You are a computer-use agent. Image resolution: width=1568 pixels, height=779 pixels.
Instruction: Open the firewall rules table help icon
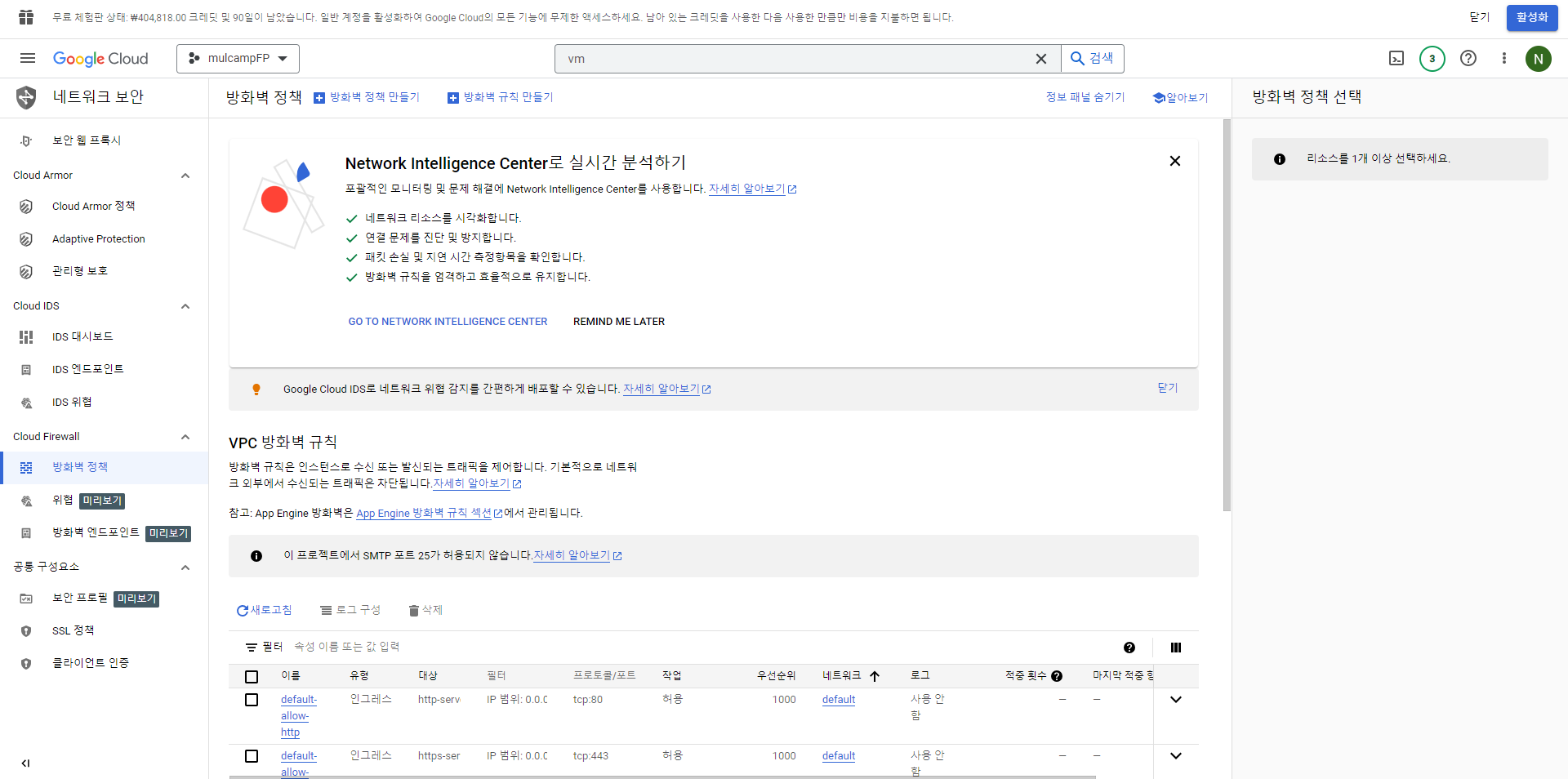pos(1129,648)
